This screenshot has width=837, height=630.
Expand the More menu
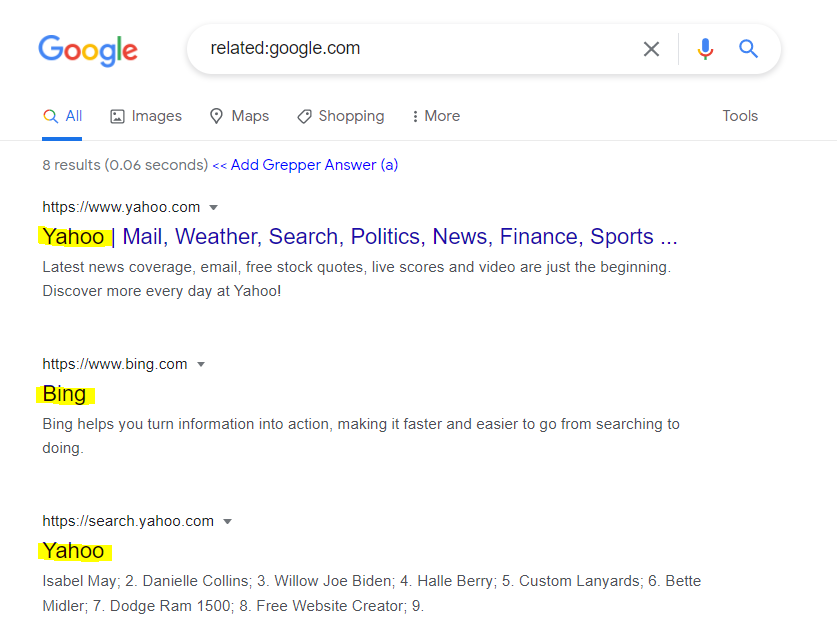point(435,116)
